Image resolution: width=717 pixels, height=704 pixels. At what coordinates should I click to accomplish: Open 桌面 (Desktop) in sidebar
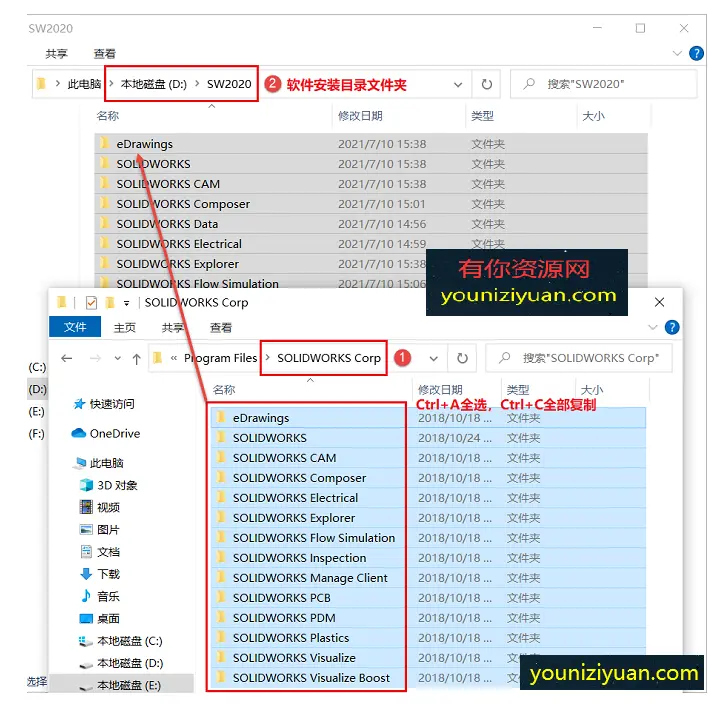(100, 619)
